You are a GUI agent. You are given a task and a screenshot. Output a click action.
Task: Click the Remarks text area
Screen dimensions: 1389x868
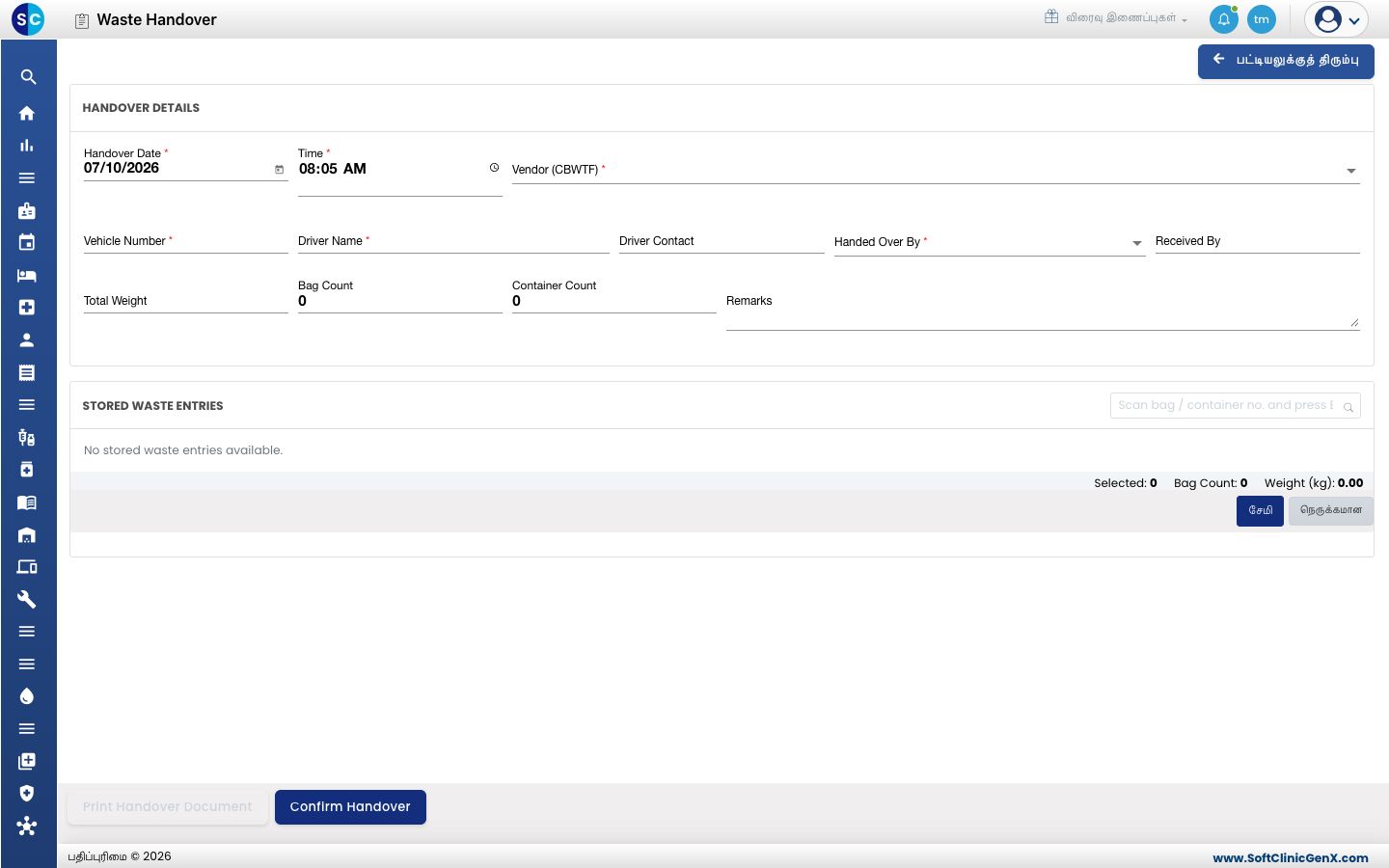[1043, 309]
